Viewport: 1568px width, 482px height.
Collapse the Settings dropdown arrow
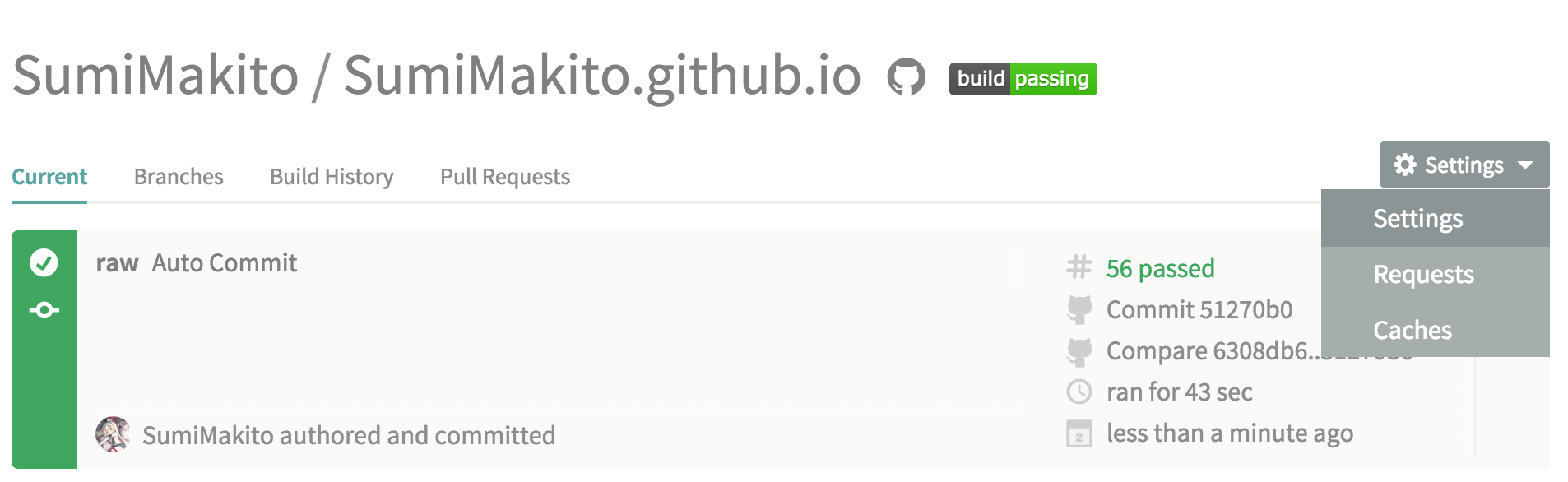point(1525,165)
